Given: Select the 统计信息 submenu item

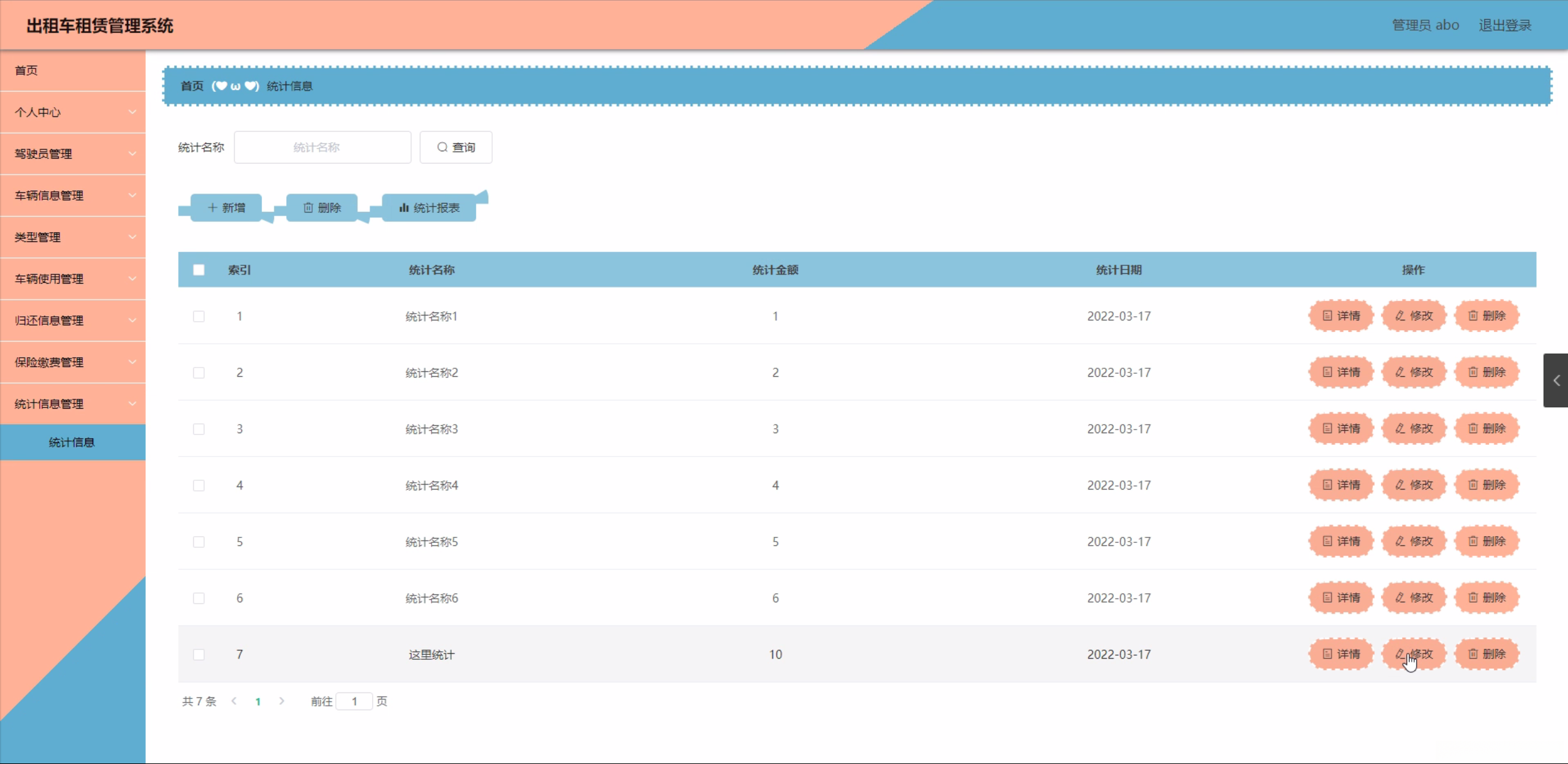Looking at the screenshot, I should point(72,442).
